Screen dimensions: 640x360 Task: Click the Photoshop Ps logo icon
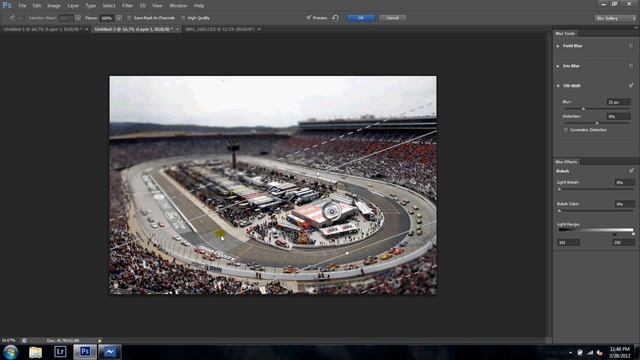pyautogui.click(x=7, y=5)
